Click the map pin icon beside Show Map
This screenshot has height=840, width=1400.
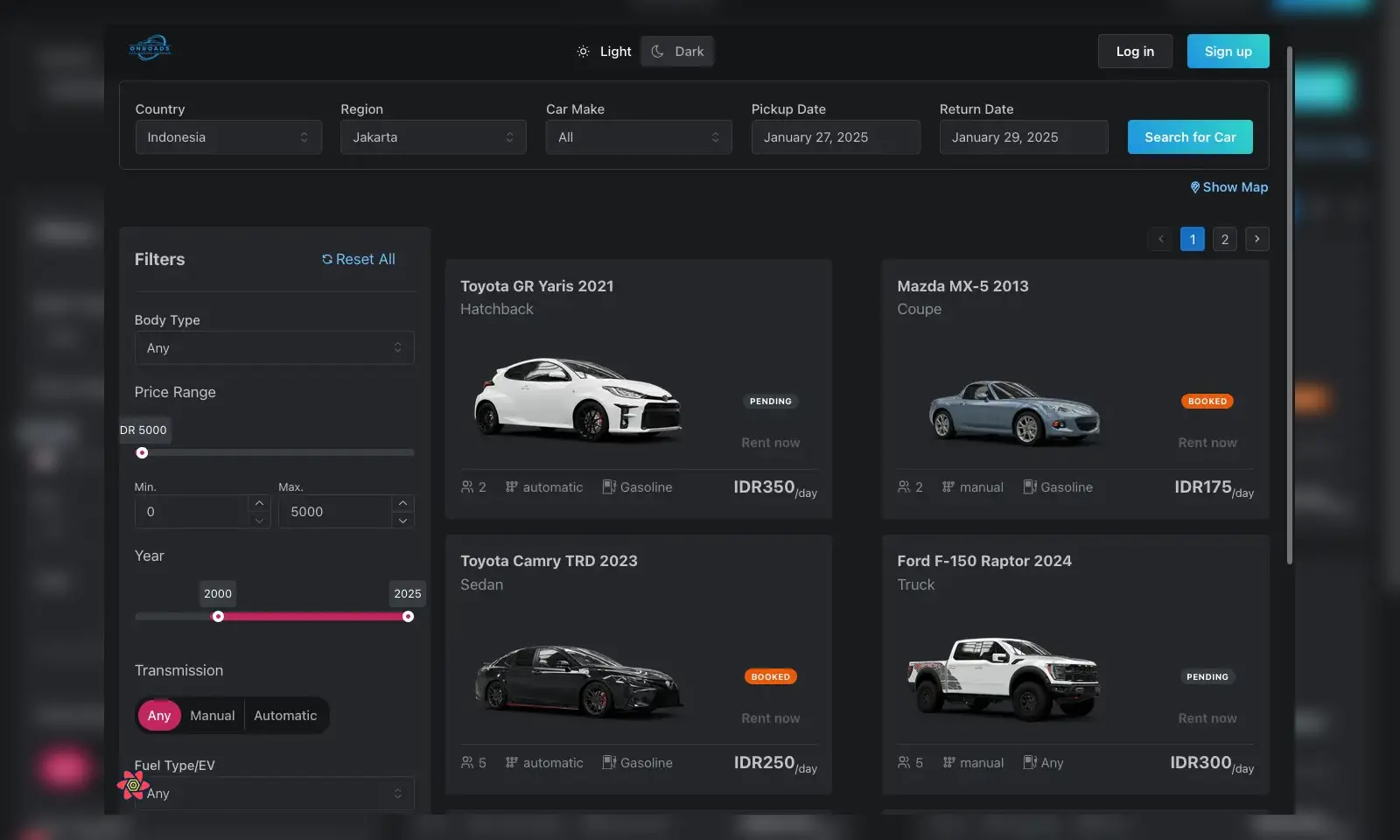(1195, 186)
